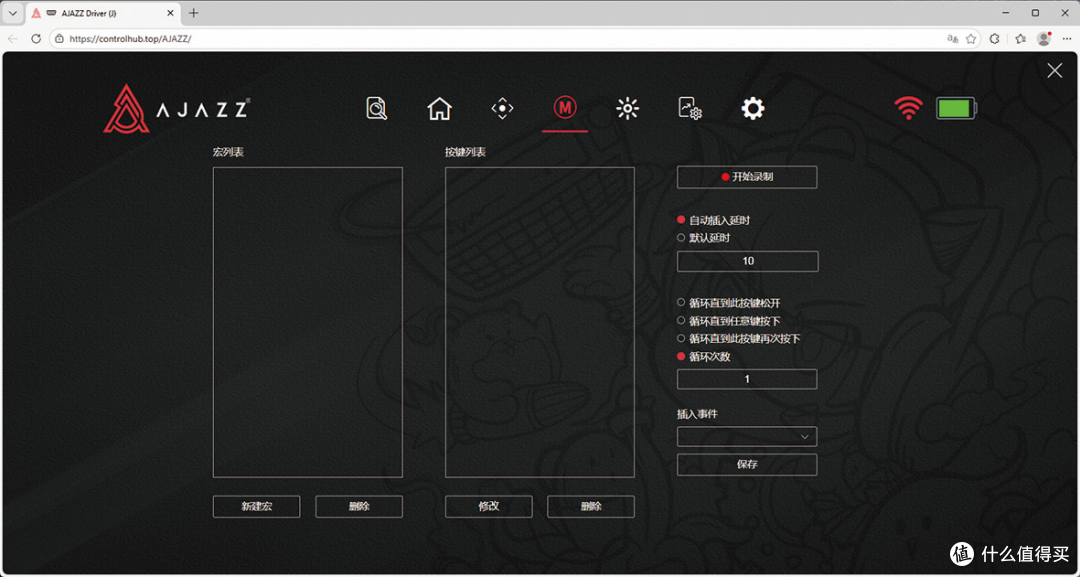Screen dimensions: 1080x577
Task: Click the delay value field showing 10
Action: [748, 262]
